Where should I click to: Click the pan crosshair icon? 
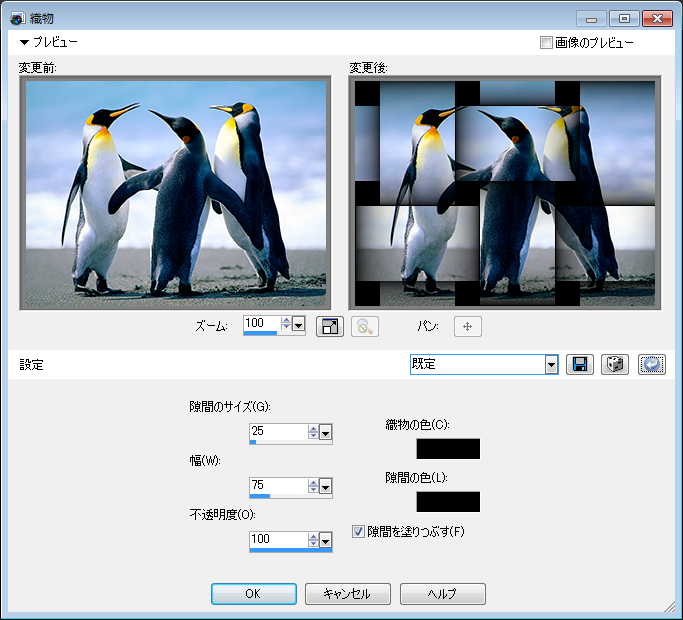(x=467, y=326)
